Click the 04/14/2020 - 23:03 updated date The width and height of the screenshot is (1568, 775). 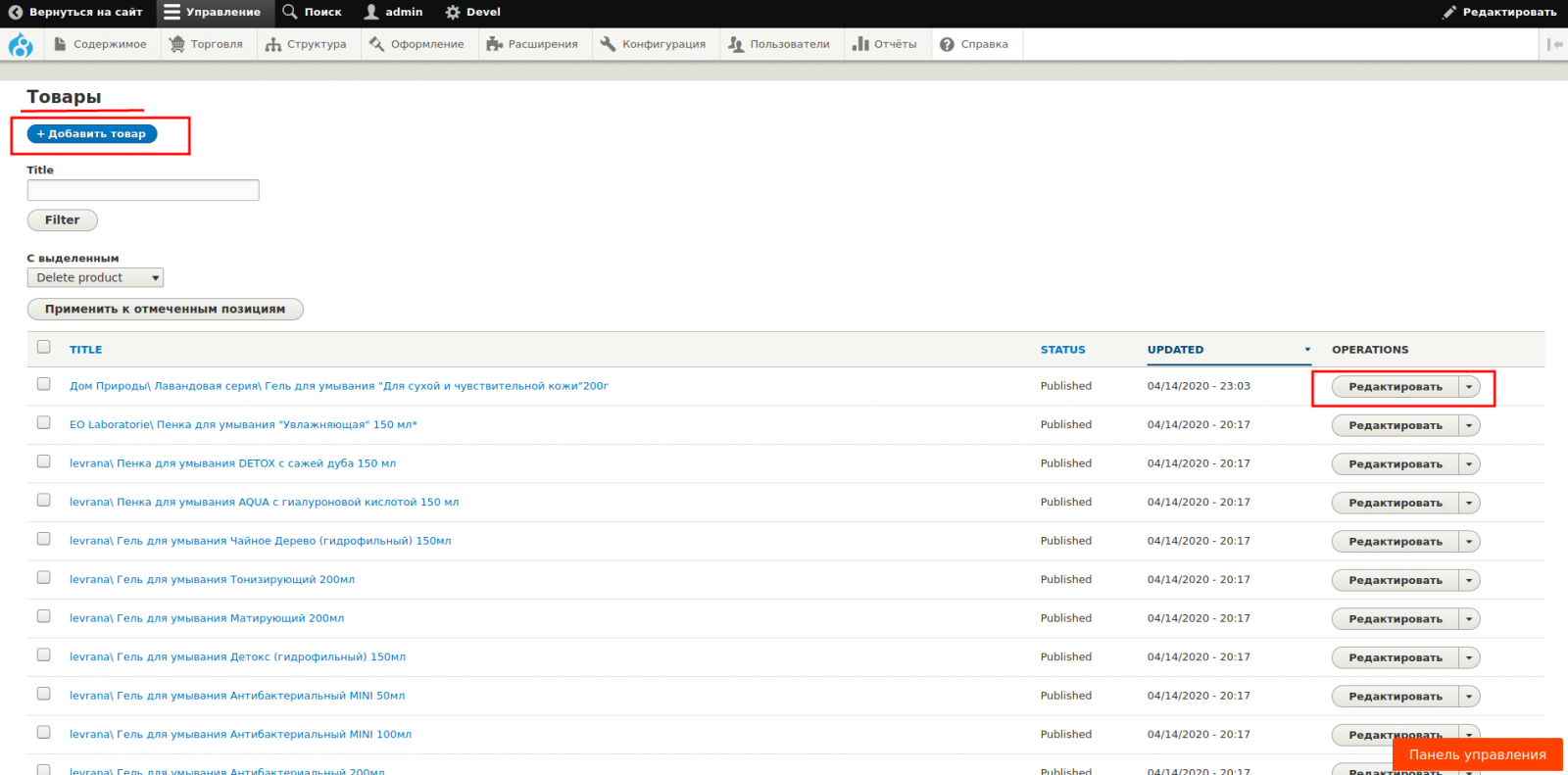1199,386
